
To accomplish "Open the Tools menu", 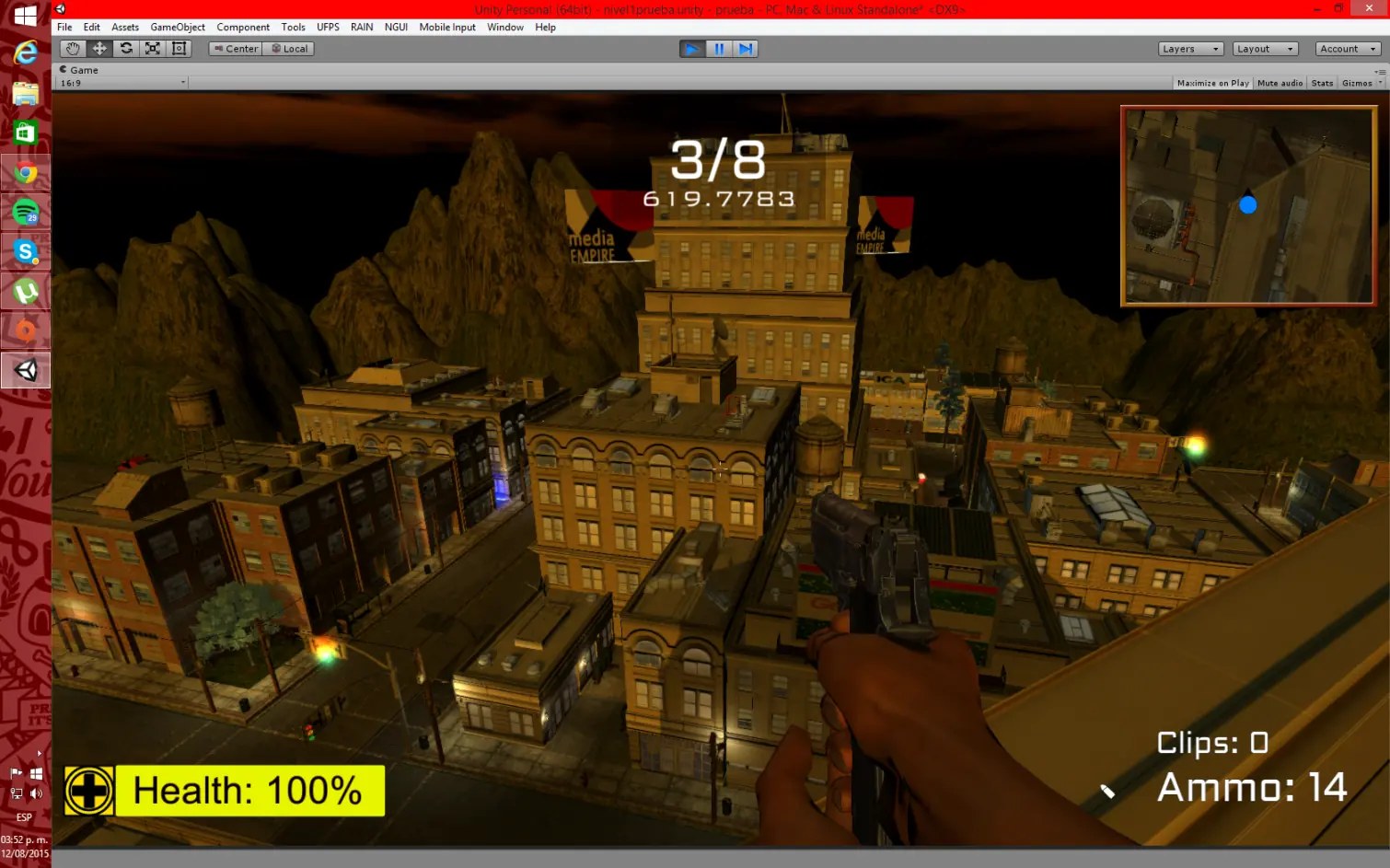I will tap(293, 27).
